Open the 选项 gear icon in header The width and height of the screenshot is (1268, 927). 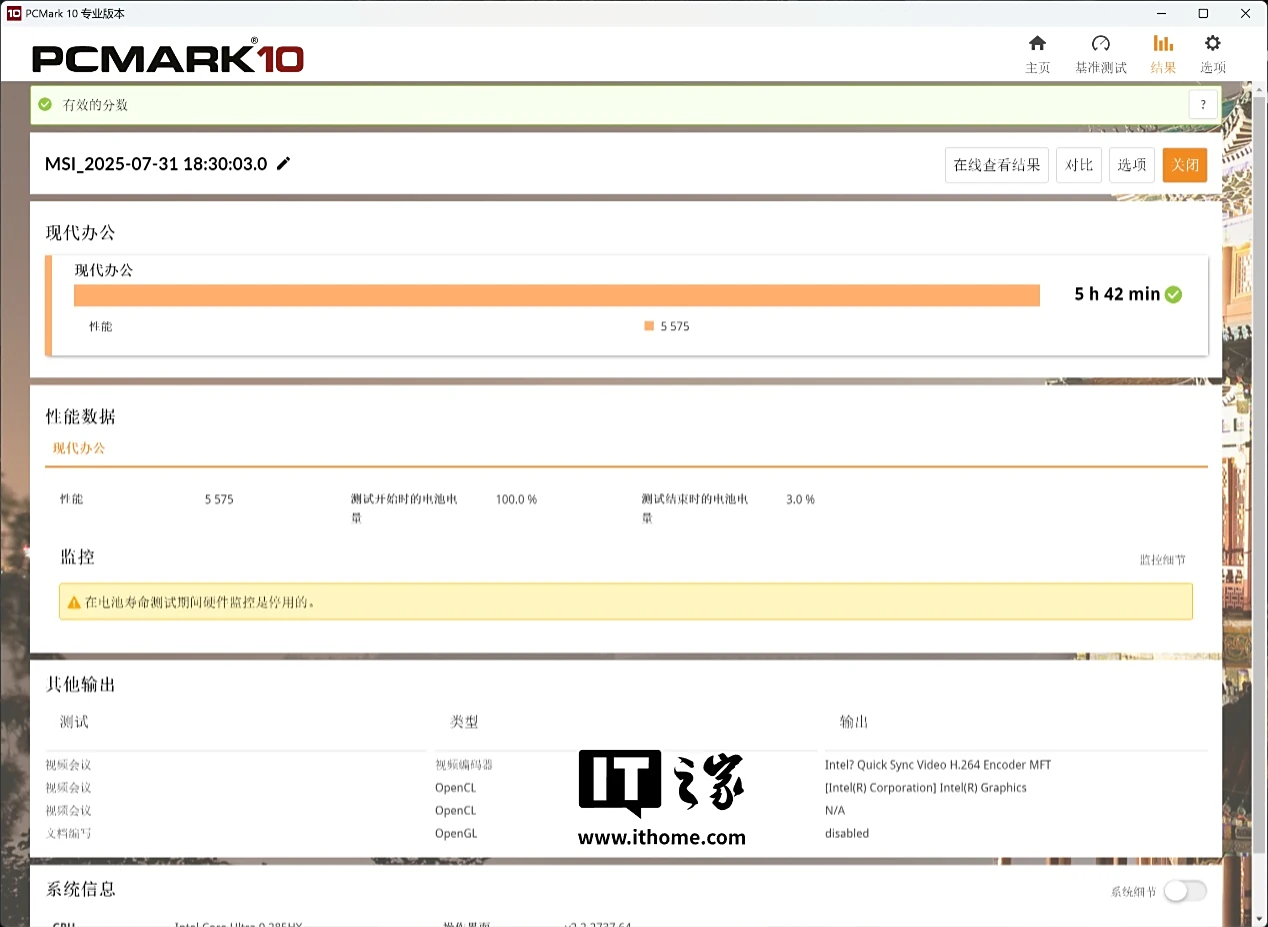tap(1212, 45)
